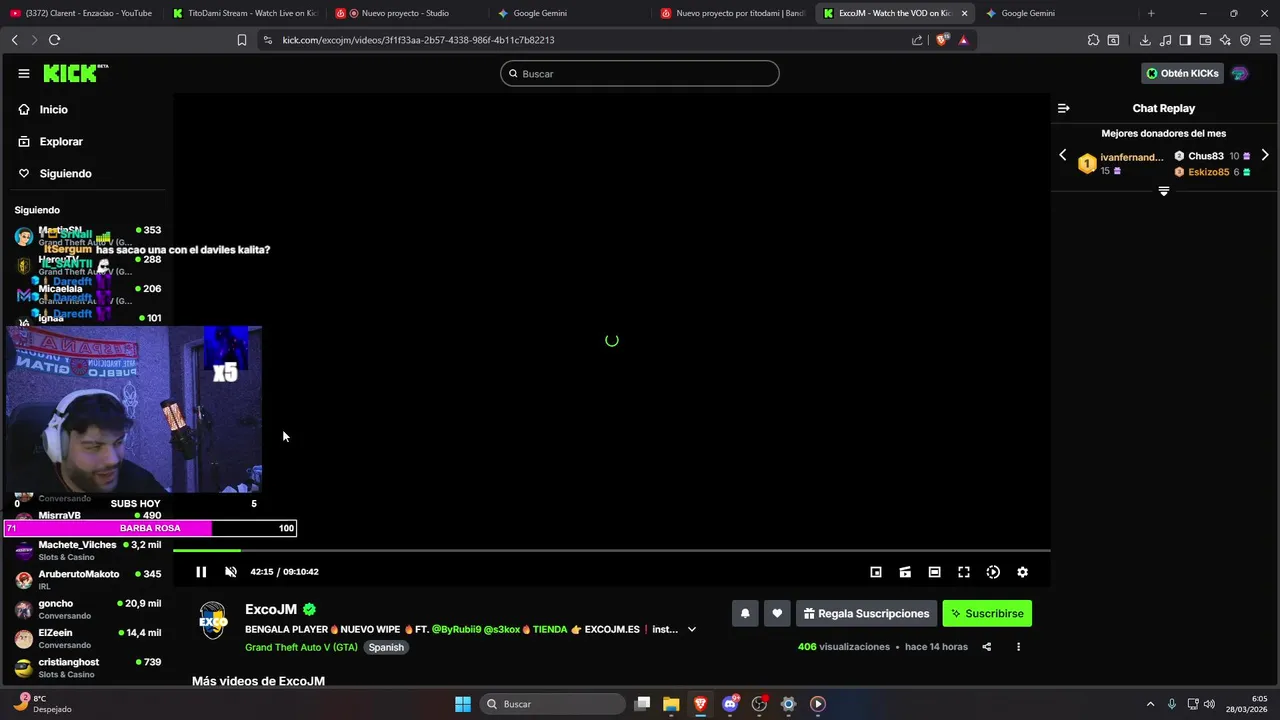This screenshot has height=720, width=1280.
Task: Open the Brave Shields lion icon
Action: click(x=944, y=40)
